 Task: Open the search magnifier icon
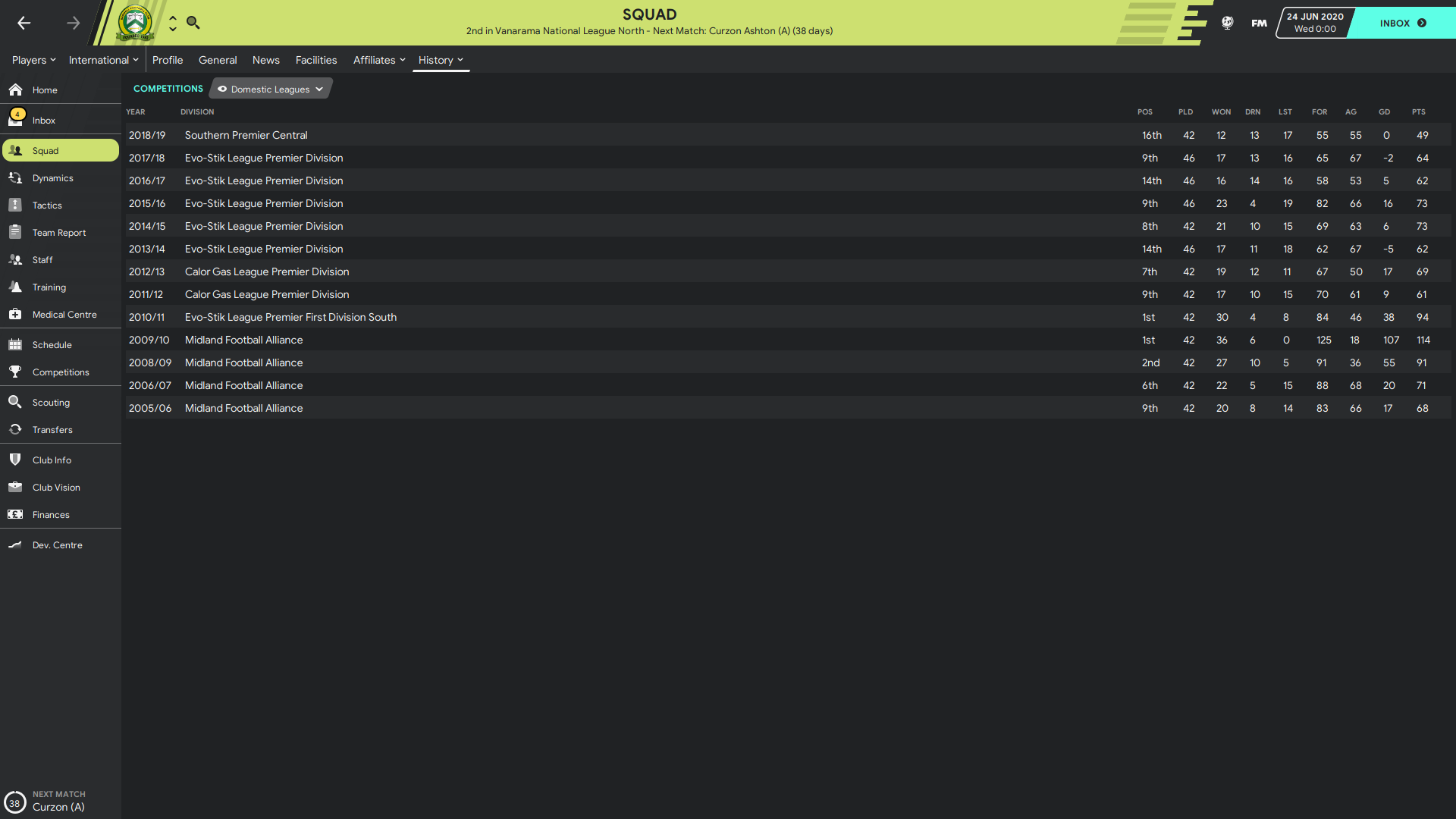(193, 23)
